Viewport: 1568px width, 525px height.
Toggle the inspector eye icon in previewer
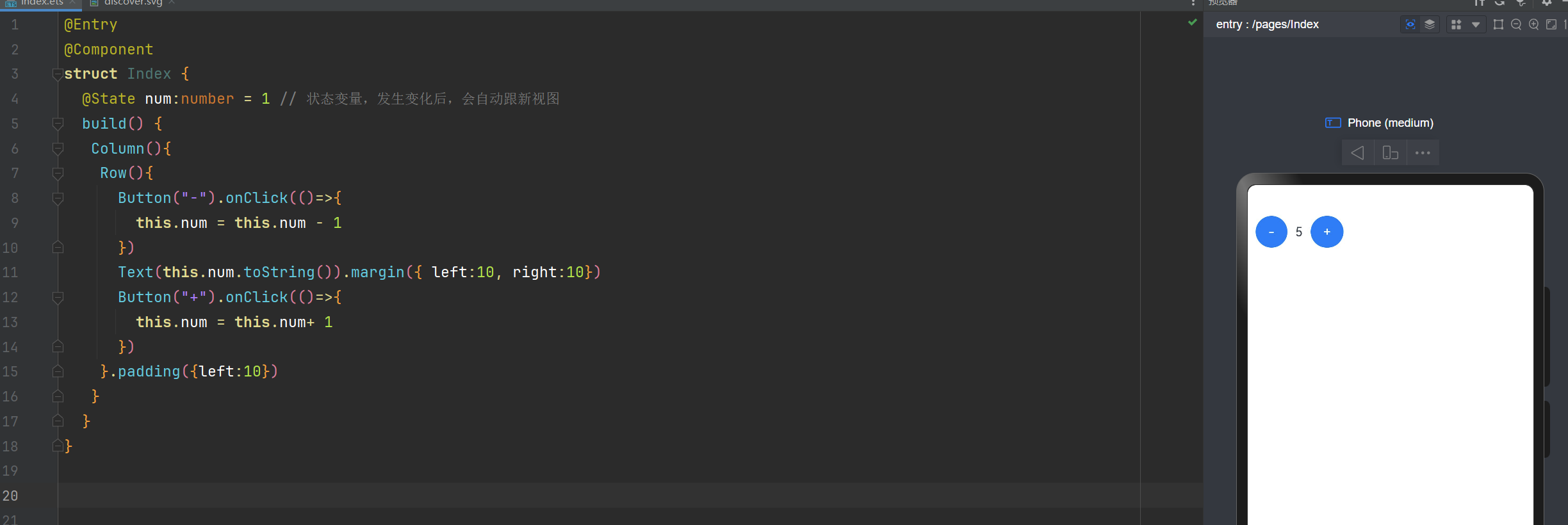[x=1410, y=24]
